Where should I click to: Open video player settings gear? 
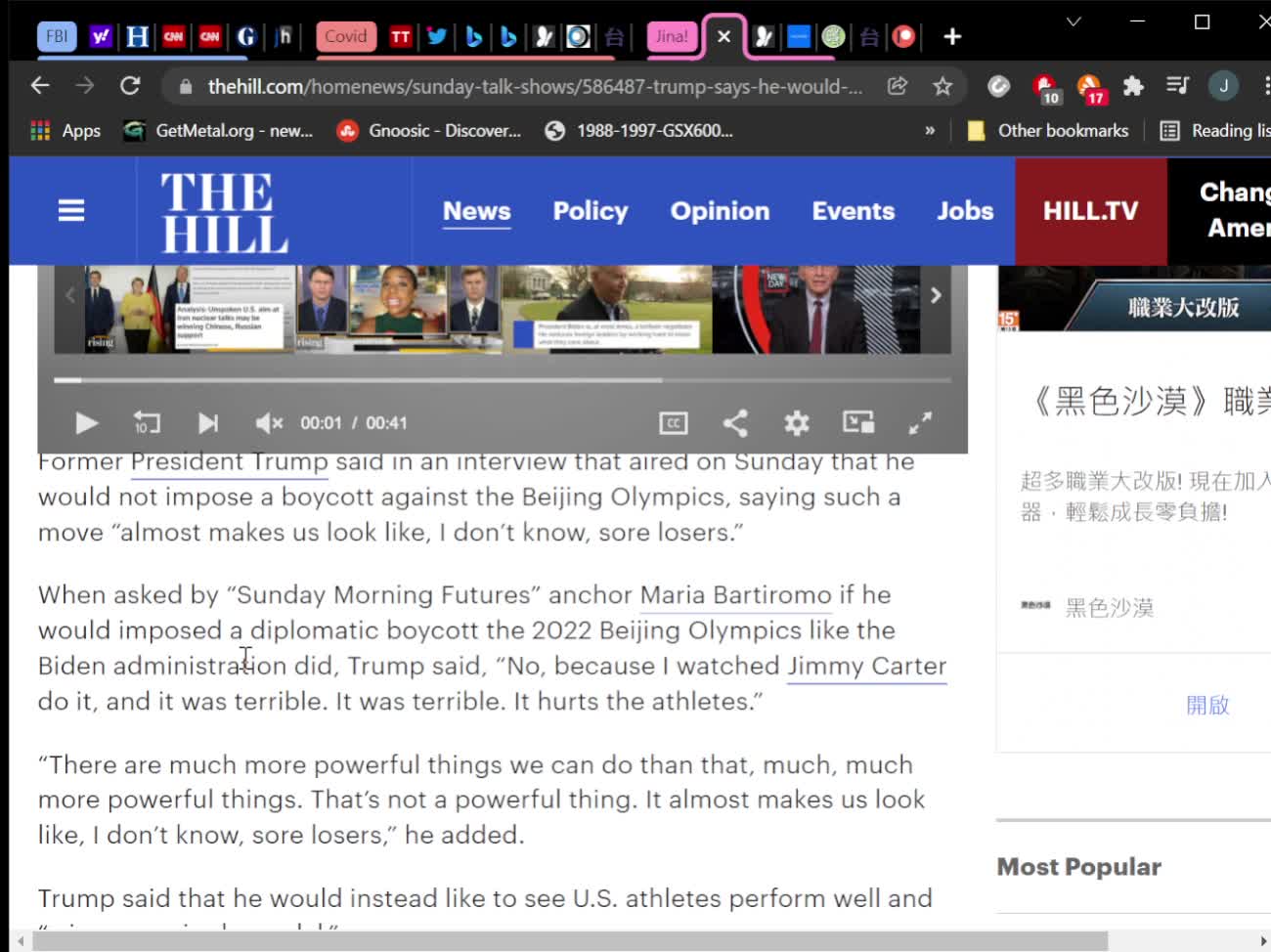click(x=797, y=423)
